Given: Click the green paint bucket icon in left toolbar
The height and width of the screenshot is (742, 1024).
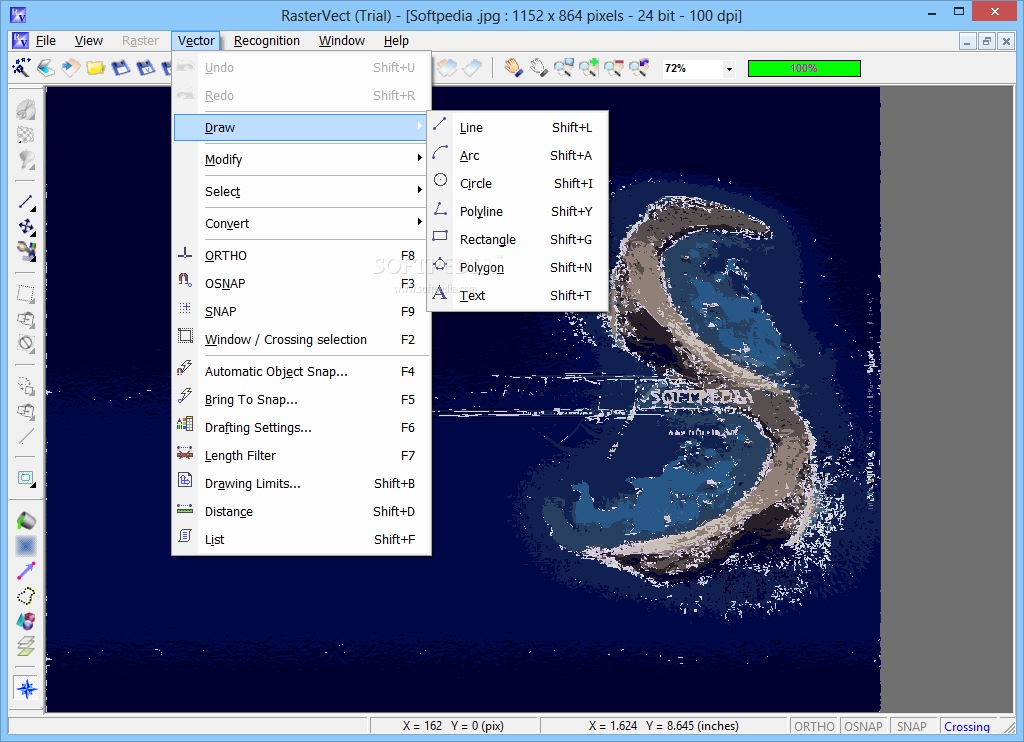Looking at the screenshot, I should pyautogui.click(x=26, y=521).
